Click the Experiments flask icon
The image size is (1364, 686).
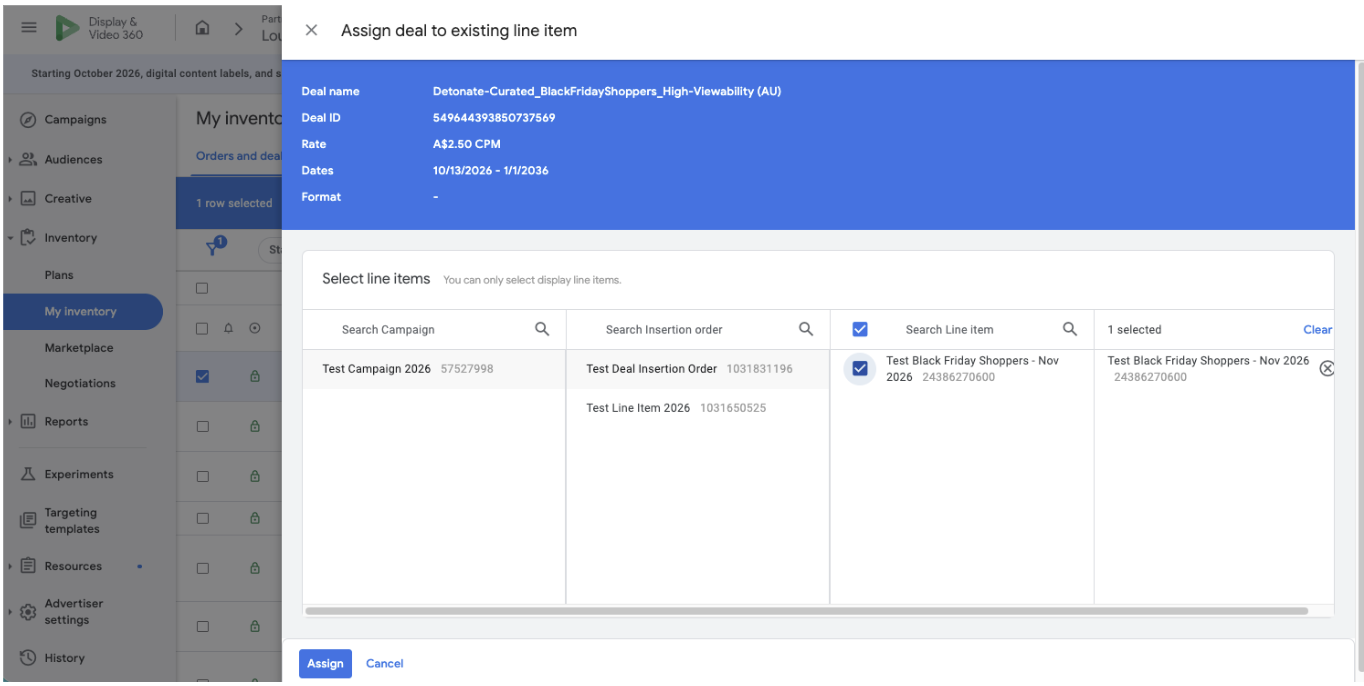[28, 475]
